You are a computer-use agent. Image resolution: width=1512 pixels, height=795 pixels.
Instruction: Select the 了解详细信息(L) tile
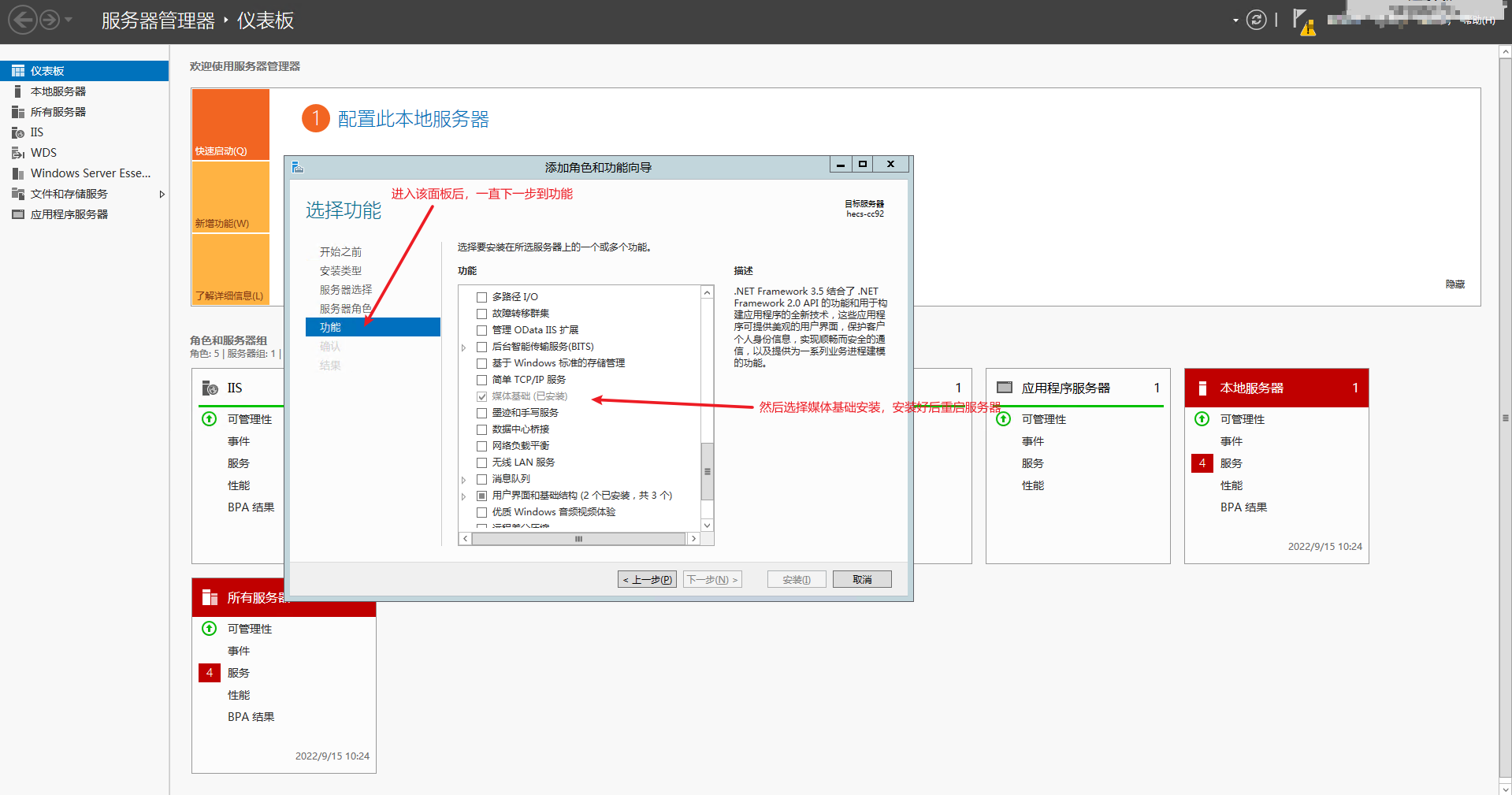click(x=230, y=269)
